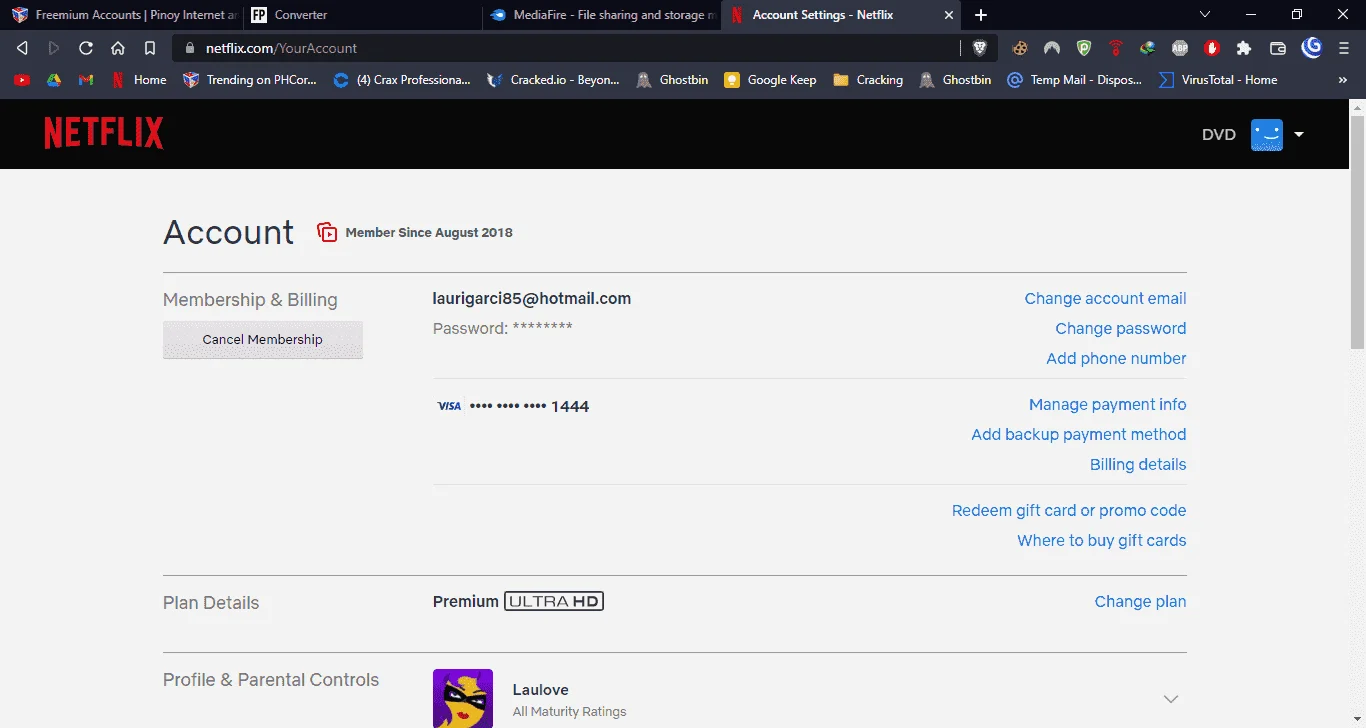Open the green shield VPN extension
The height and width of the screenshot is (728, 1366).
pos(1083,48)
